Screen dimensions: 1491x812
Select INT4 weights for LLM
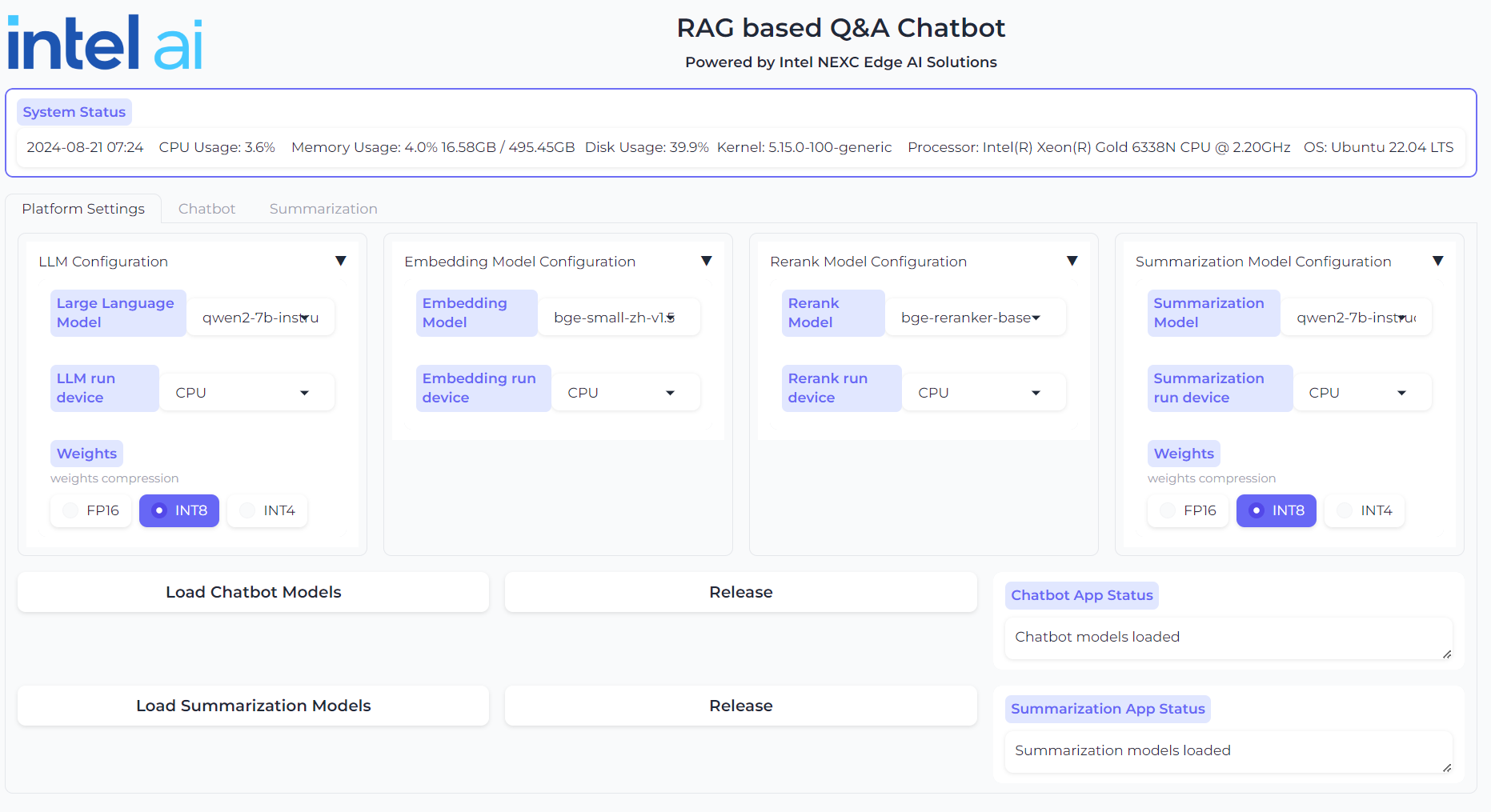tap(267, 510)
